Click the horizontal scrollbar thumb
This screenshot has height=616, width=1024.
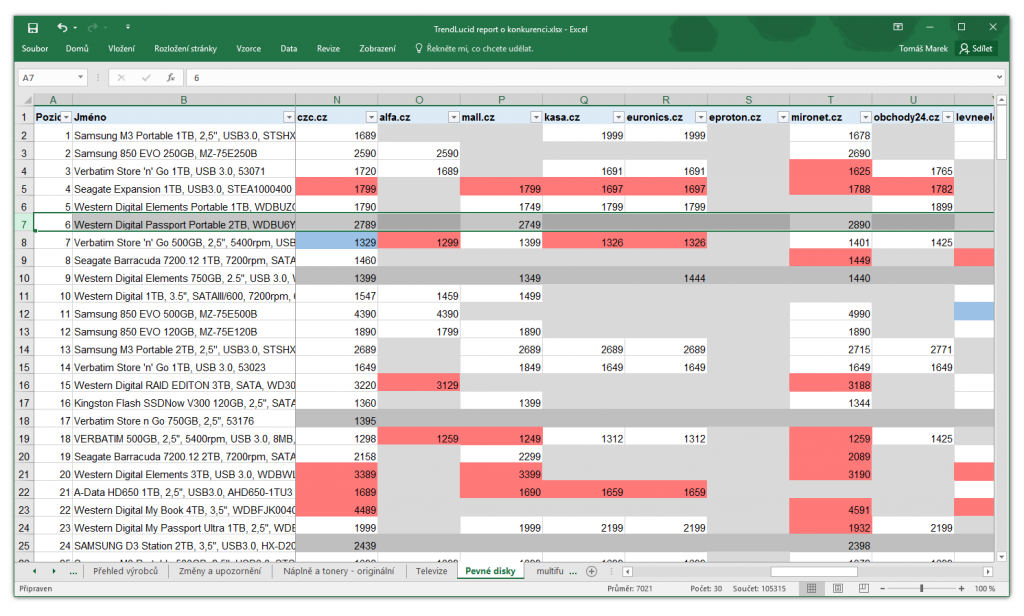814,572
